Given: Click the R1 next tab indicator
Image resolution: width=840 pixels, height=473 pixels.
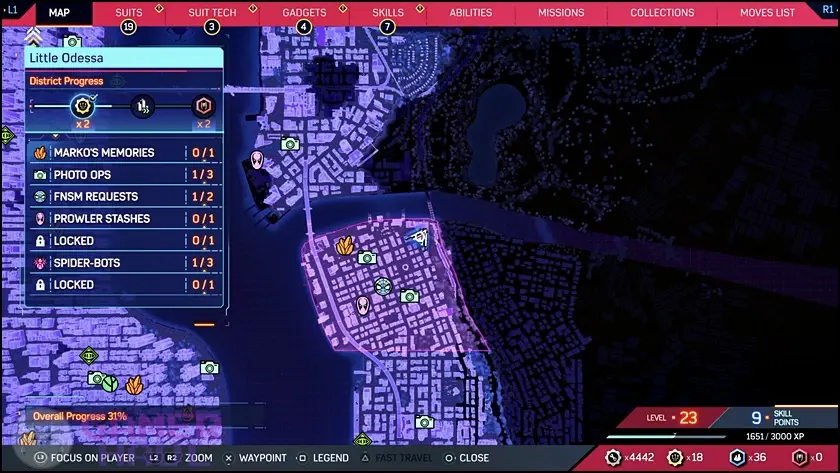Looking at the screenshot, I should tap(828, 10).
